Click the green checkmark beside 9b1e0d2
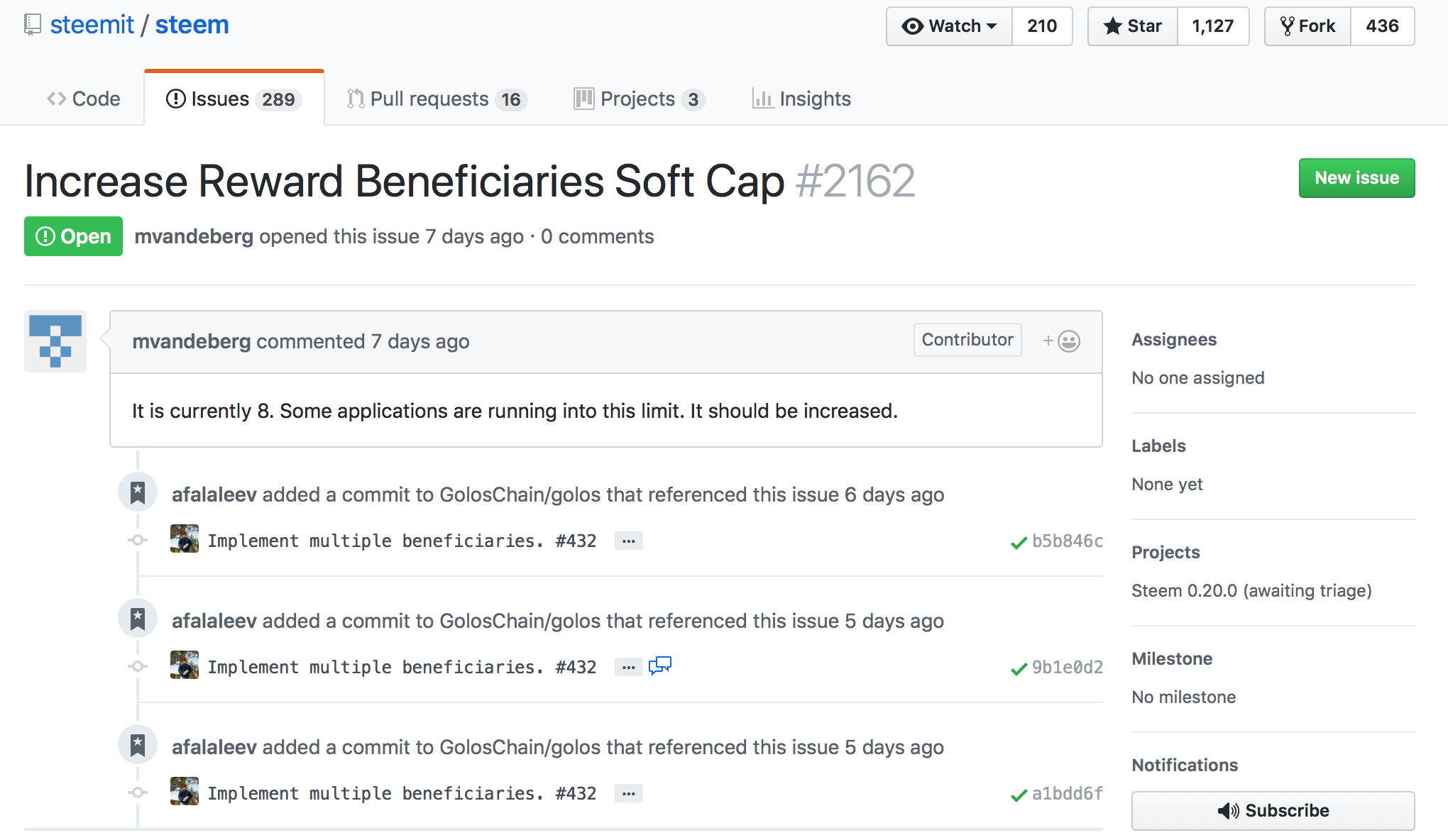1448x840 pixels. tap(1019, 669)
